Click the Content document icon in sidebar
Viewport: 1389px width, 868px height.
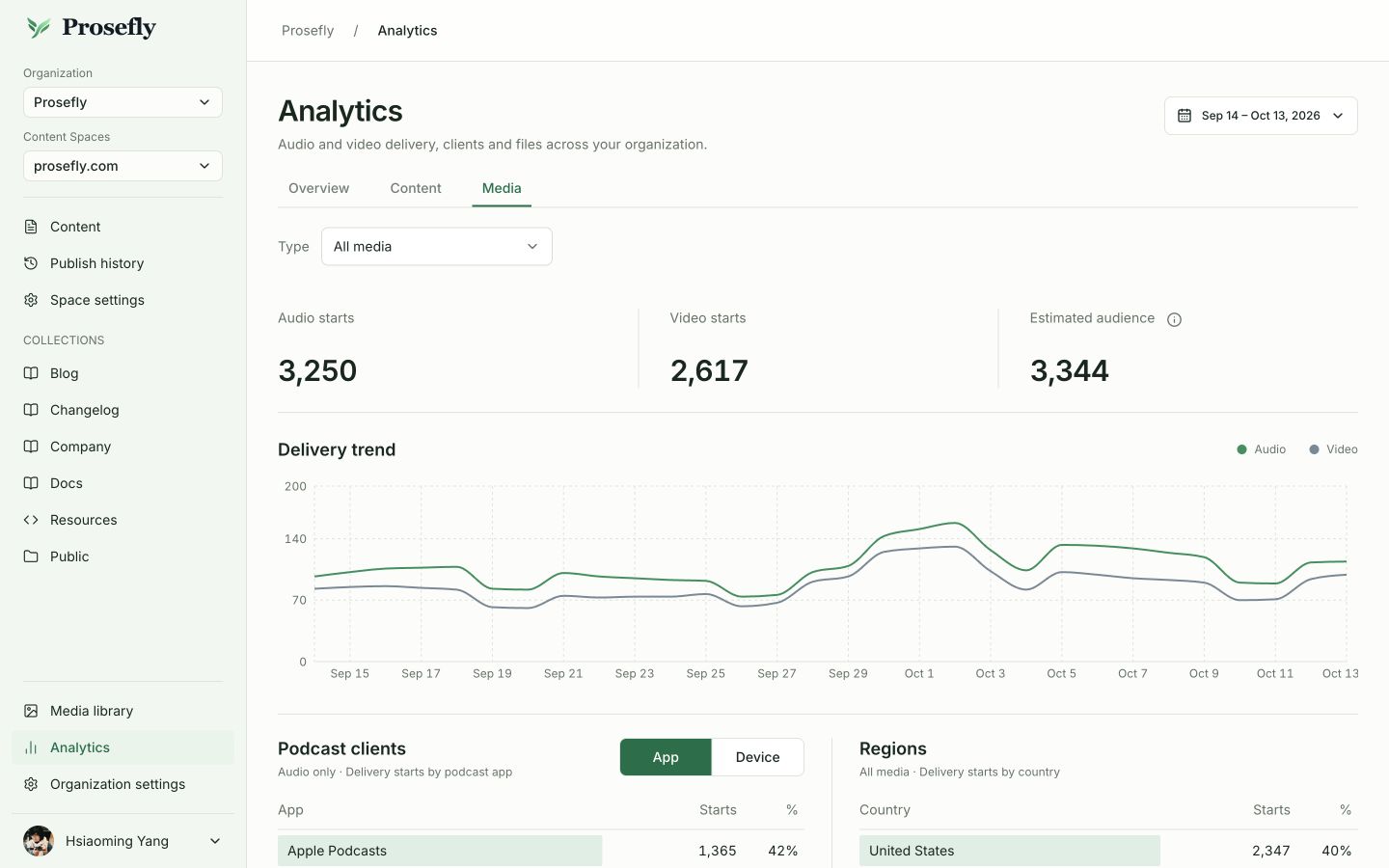point(31,227)
